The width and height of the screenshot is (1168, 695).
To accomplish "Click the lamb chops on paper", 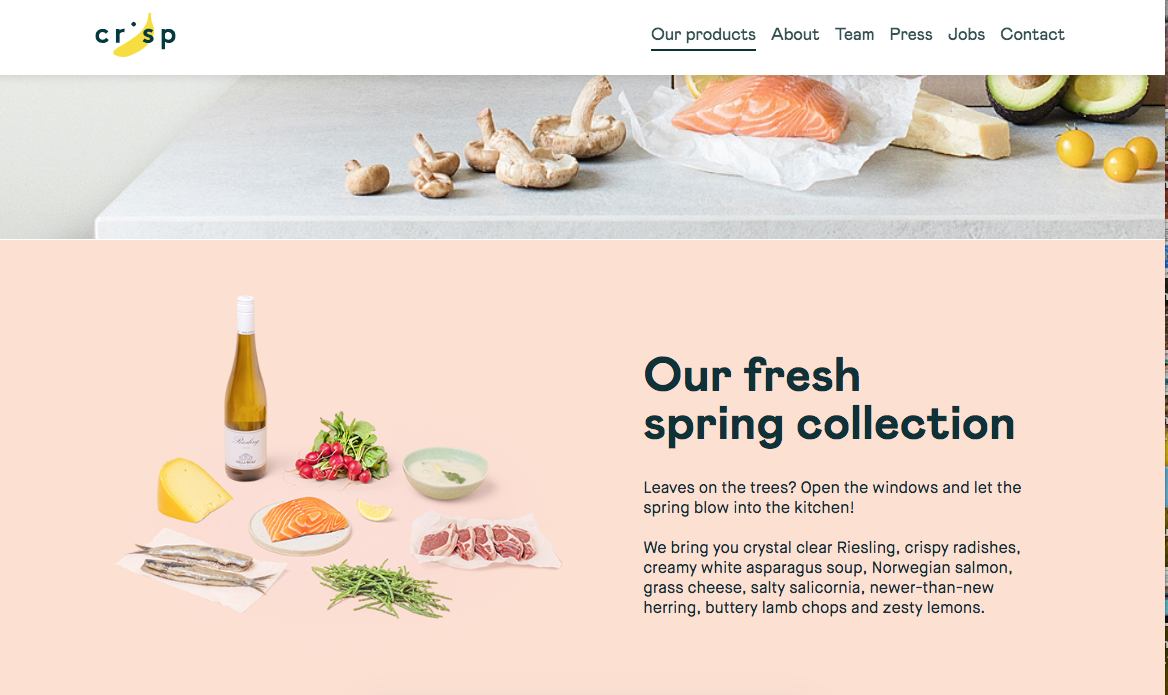I will click(485, 540).
